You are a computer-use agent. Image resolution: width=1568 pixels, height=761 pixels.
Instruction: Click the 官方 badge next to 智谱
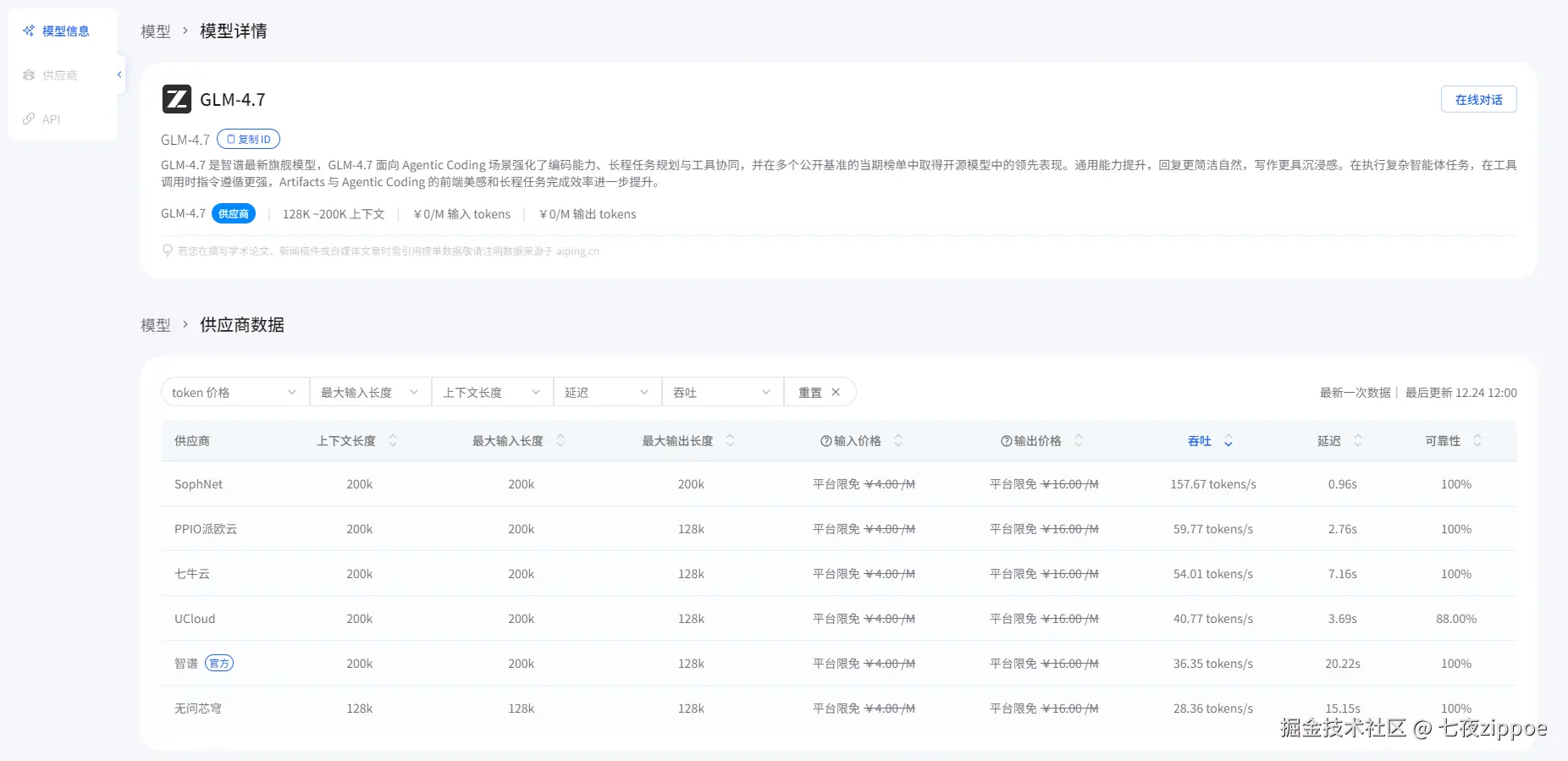219,664
